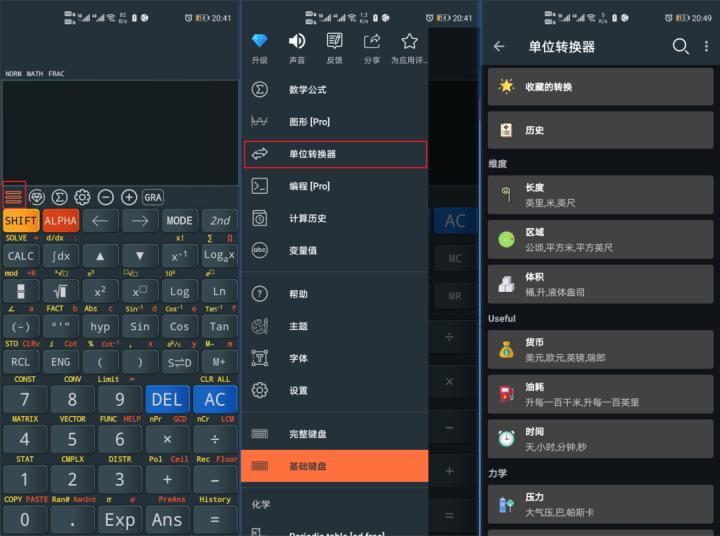The width and height of the screenshot is (720, 536).
Task: Tap the hyp key
Action: pyautogui.click(x=100, y=327)
